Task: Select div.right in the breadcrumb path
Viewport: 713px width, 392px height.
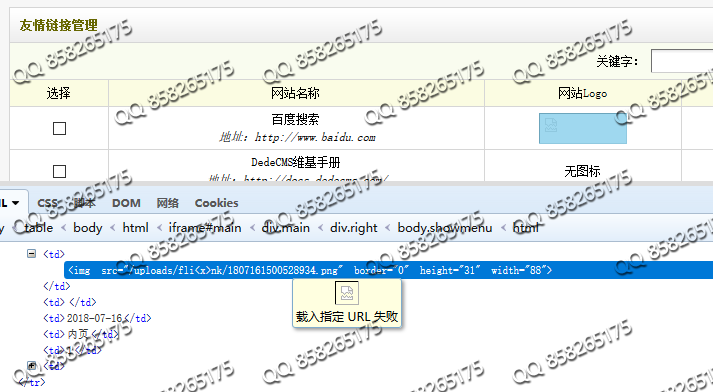Action: point(353,227)
